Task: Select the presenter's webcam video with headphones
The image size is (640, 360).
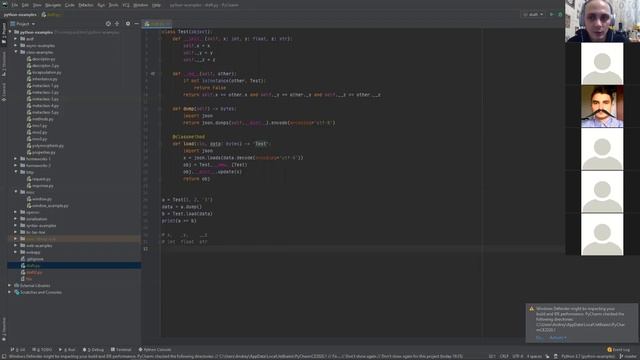Action: tap(602, 21)
